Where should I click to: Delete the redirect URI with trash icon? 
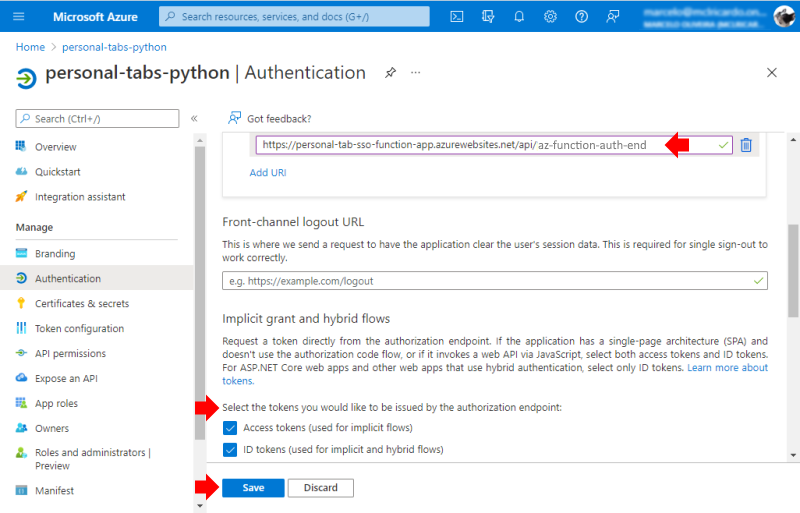[x=746, y=145]
